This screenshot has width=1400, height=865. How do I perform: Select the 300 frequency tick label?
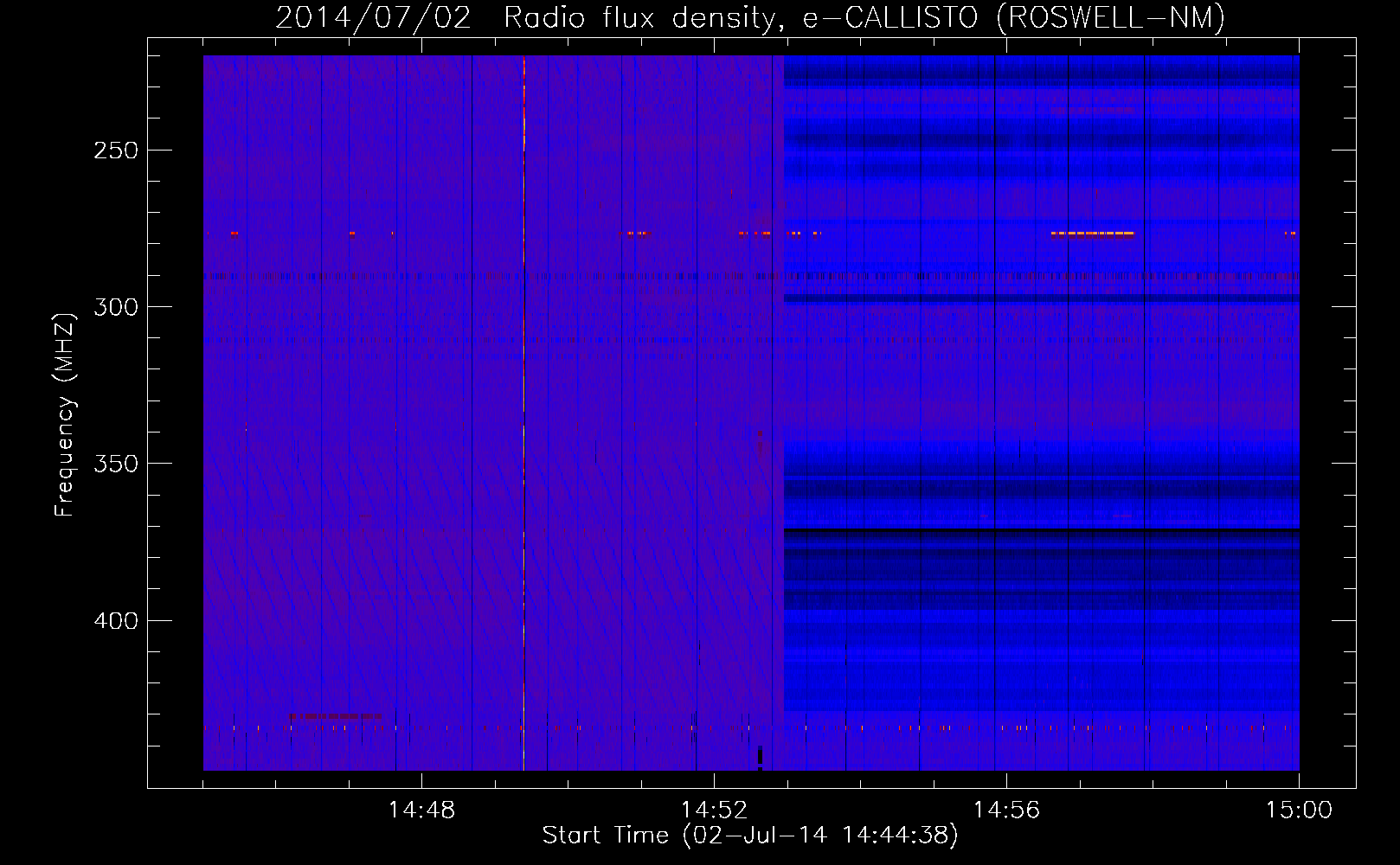(116, 307)
